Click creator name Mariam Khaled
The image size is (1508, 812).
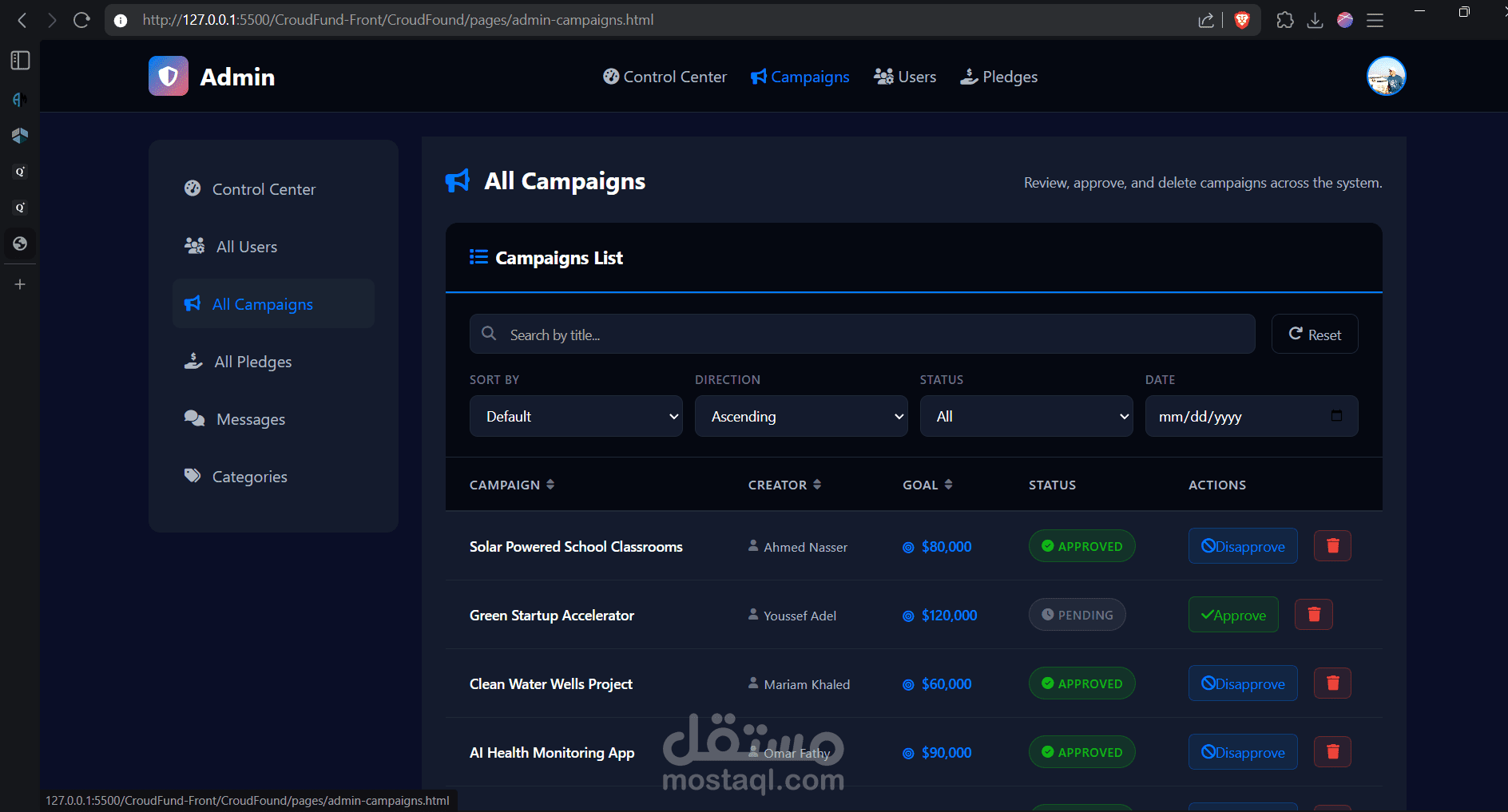click(x=807, y=684)
